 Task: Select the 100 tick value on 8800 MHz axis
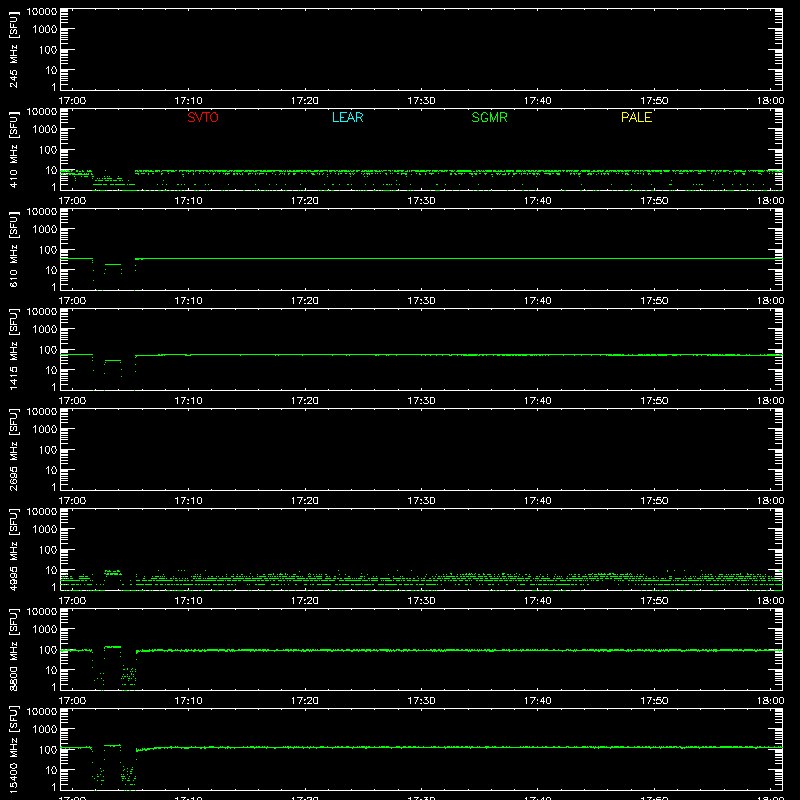tap(48, 650)
